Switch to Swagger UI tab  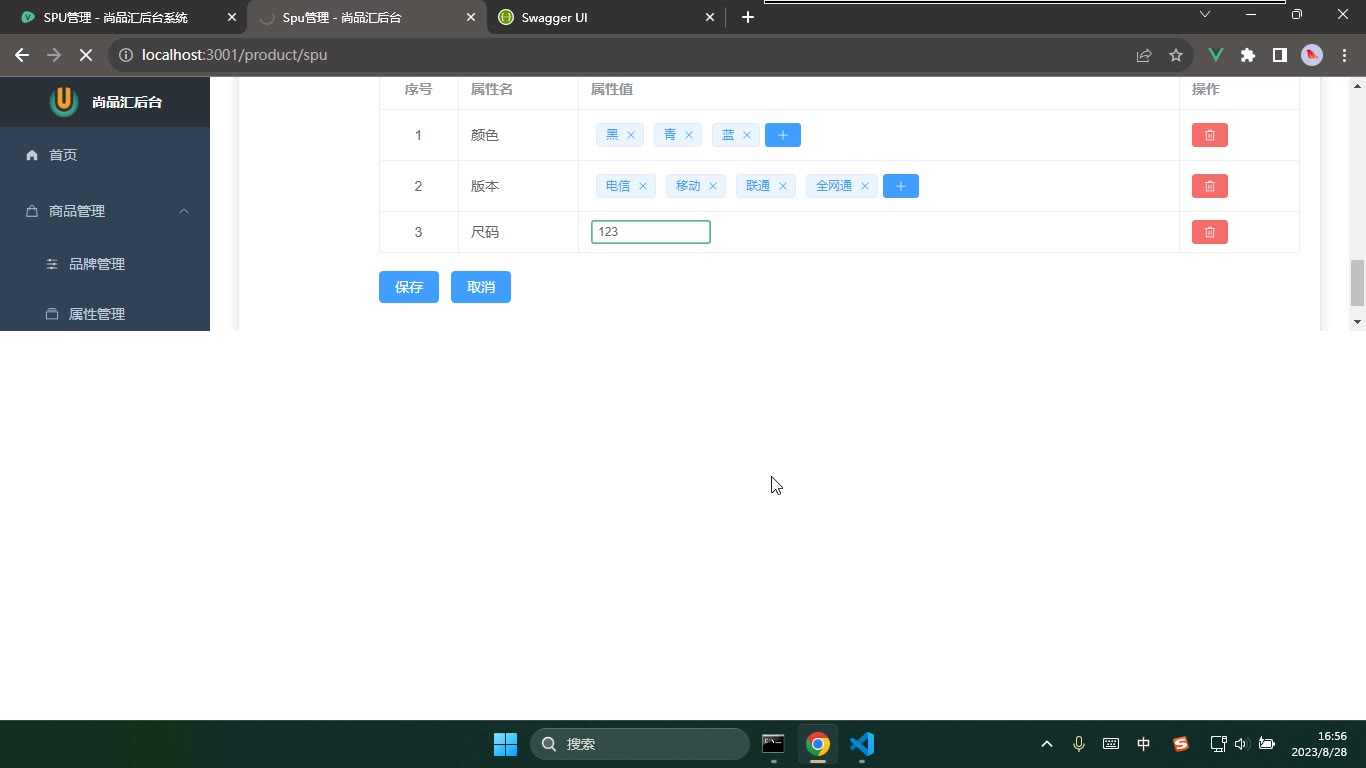coord(607,18)
